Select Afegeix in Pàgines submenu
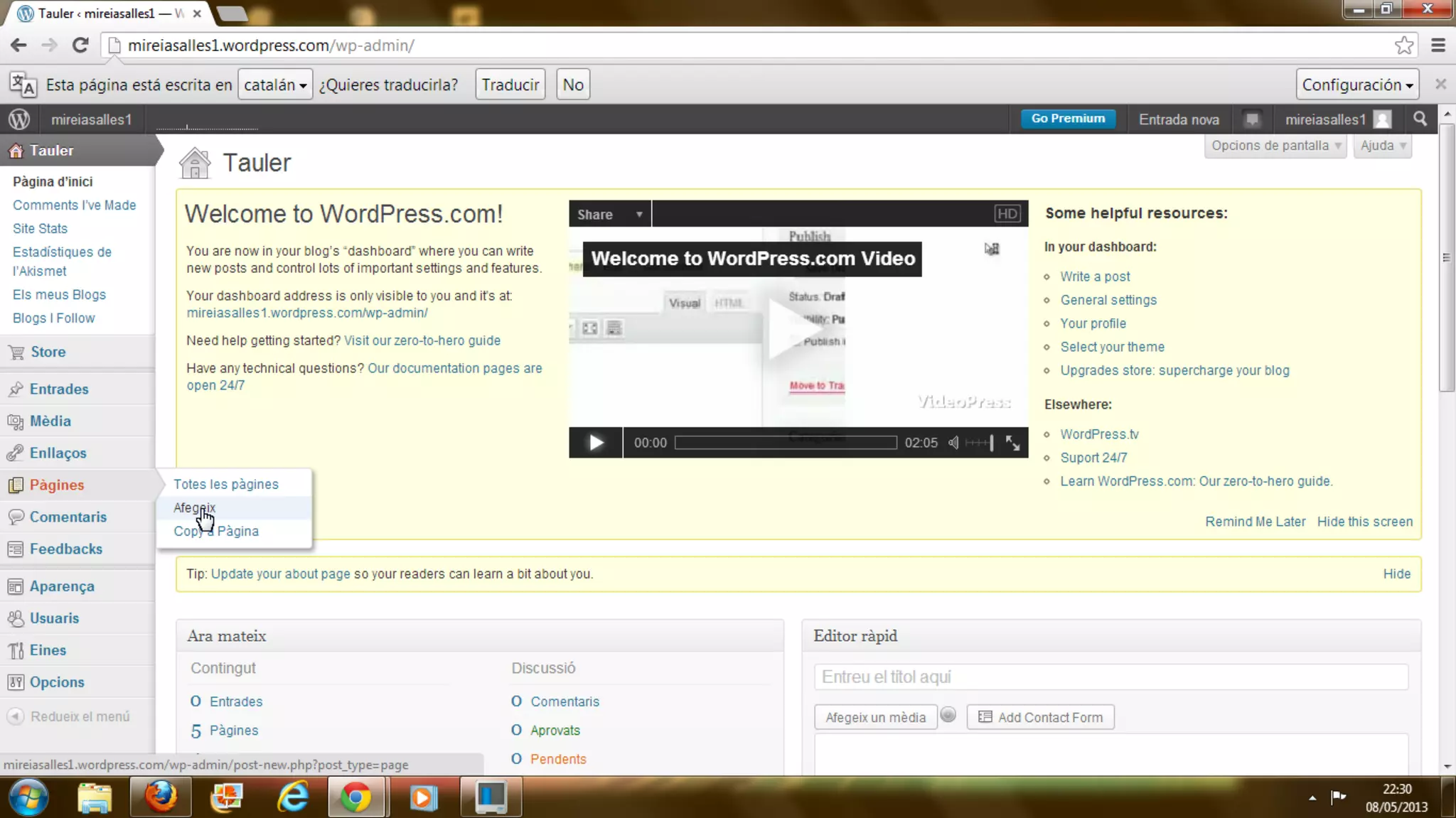Viewport: 1456px width, 818px height. [x=194, y=508]
